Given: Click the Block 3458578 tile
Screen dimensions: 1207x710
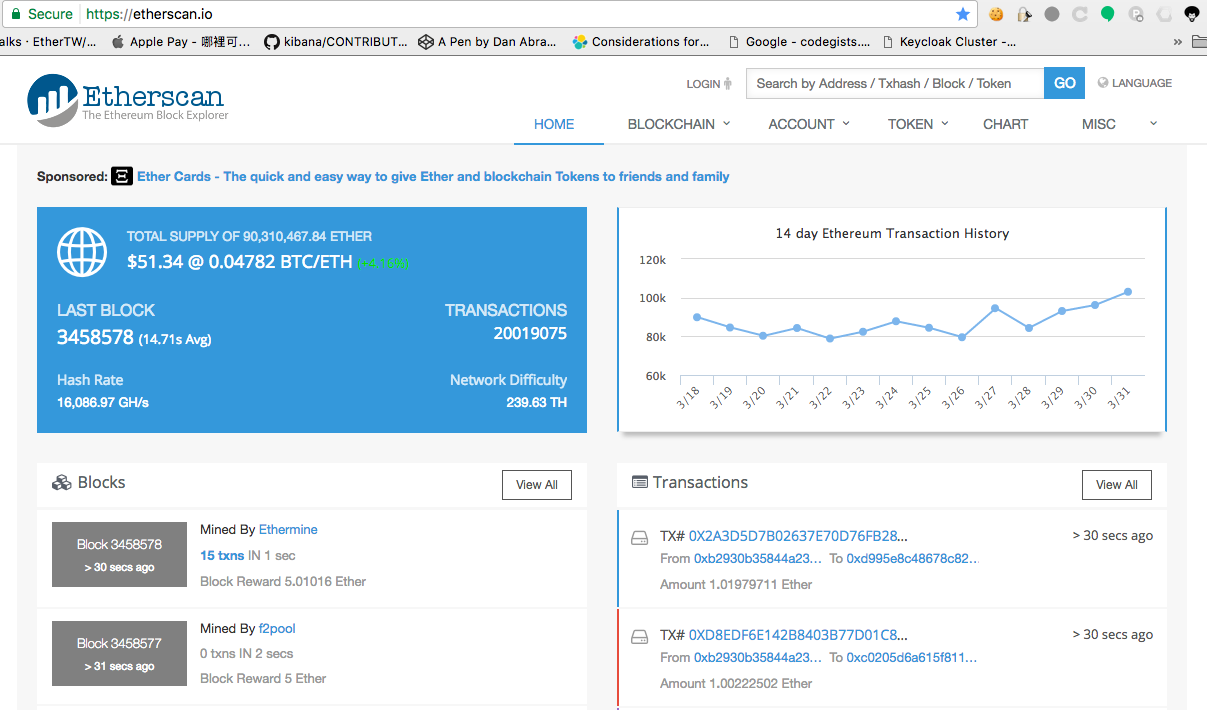Looking at the screenshot, I should click(x=119, y=555).
